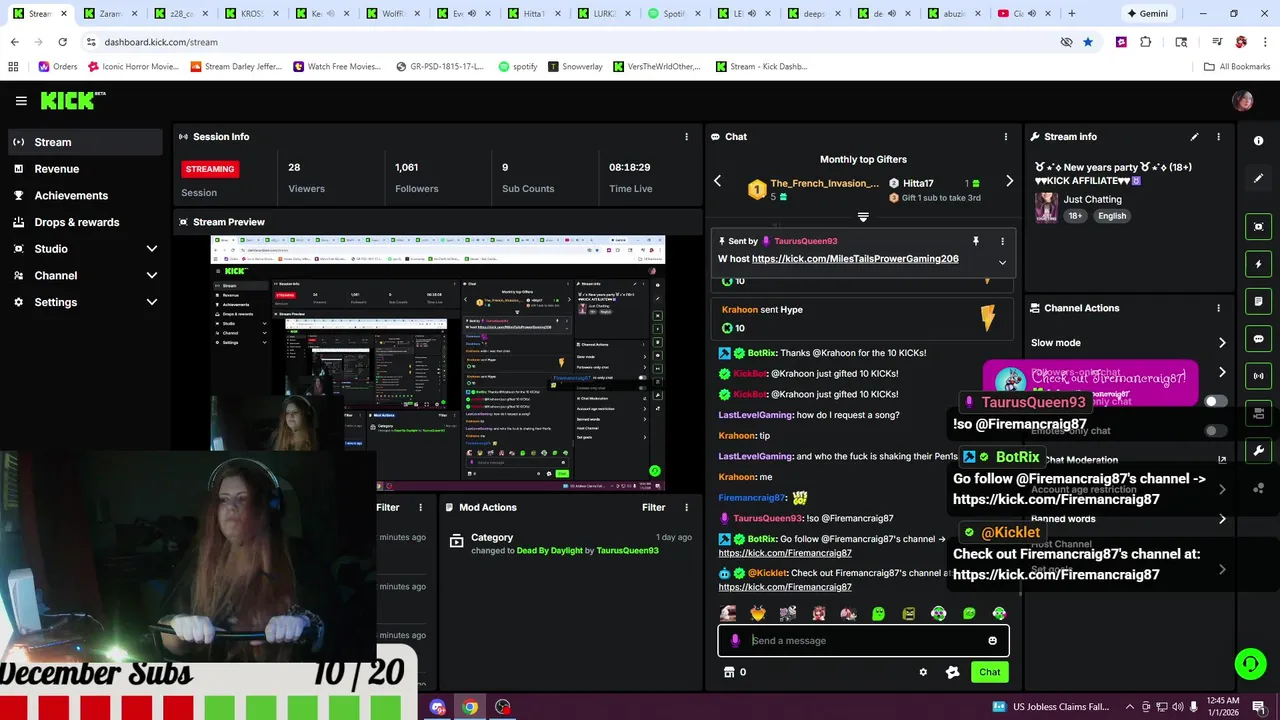The width and height of the screenshot is (1280, 720).
Task: Open the Stream page in sidebar
Action: point(85,142)
